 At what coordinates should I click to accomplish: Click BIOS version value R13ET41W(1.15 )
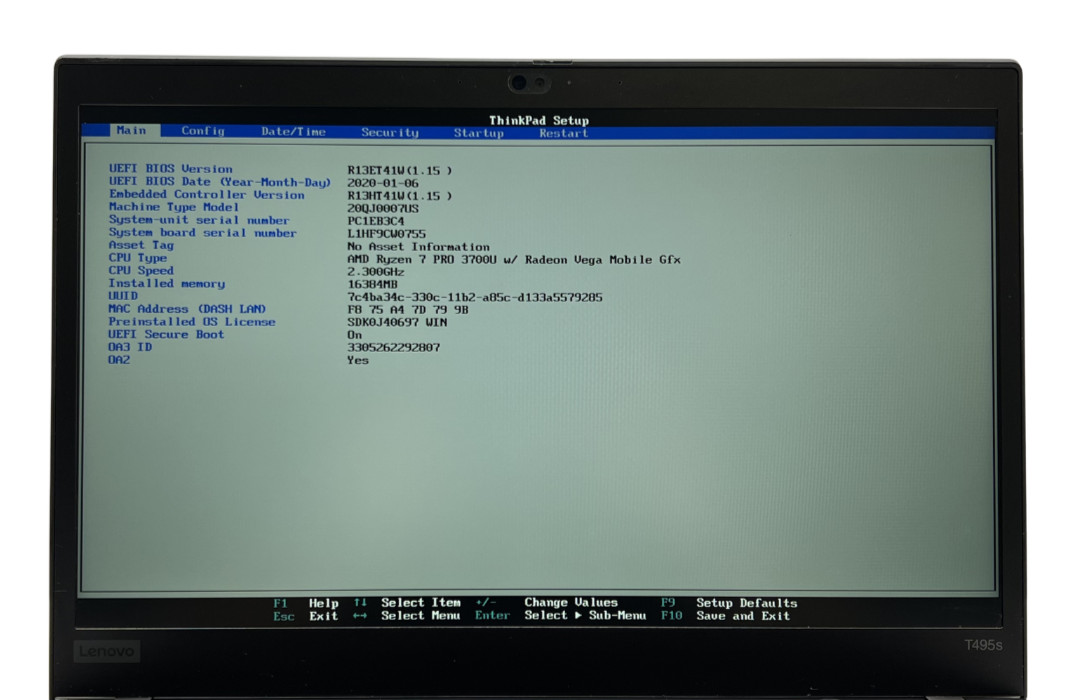[x=400, y=170]
